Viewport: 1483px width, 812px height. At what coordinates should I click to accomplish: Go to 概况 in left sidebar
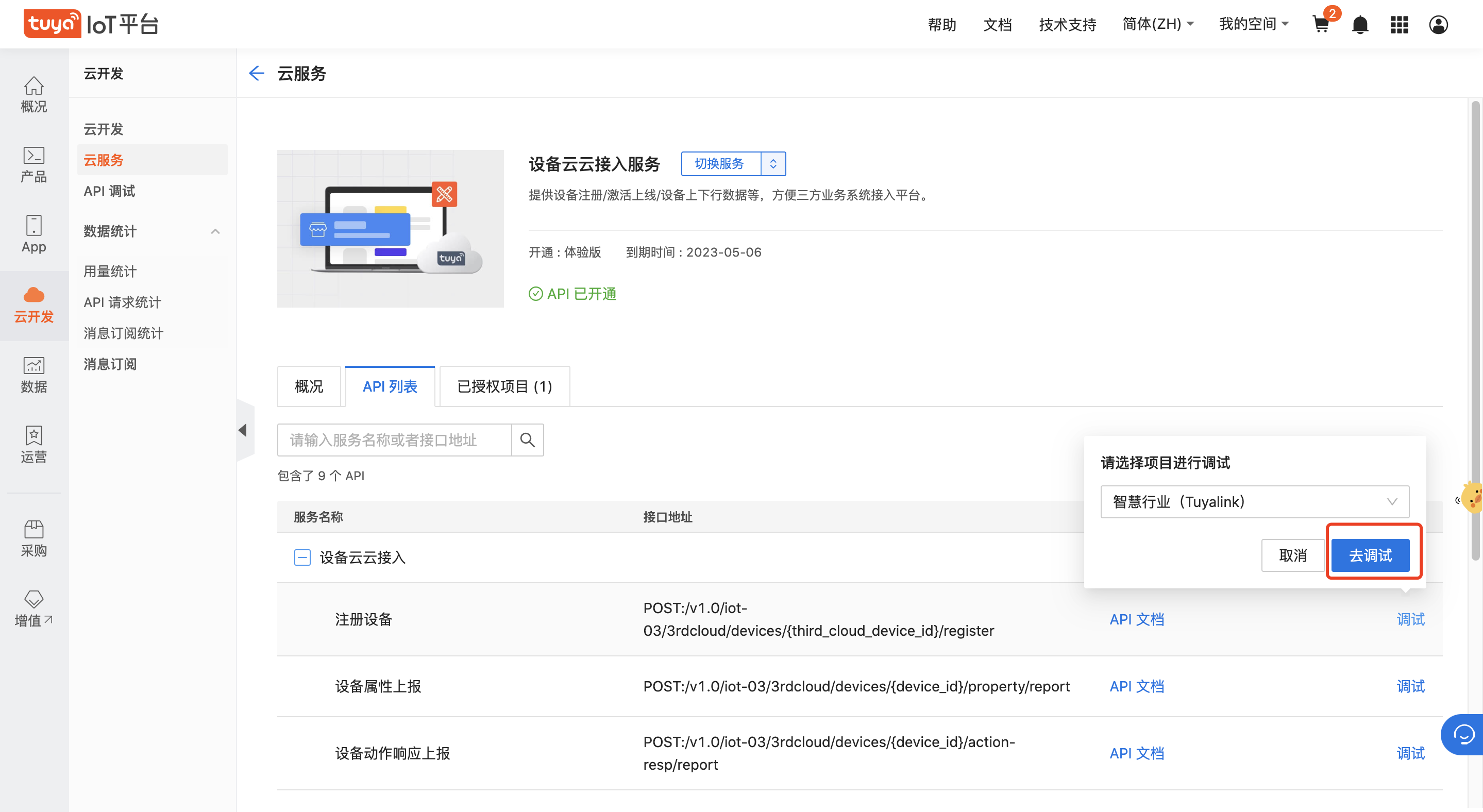(x=34, y=95)
